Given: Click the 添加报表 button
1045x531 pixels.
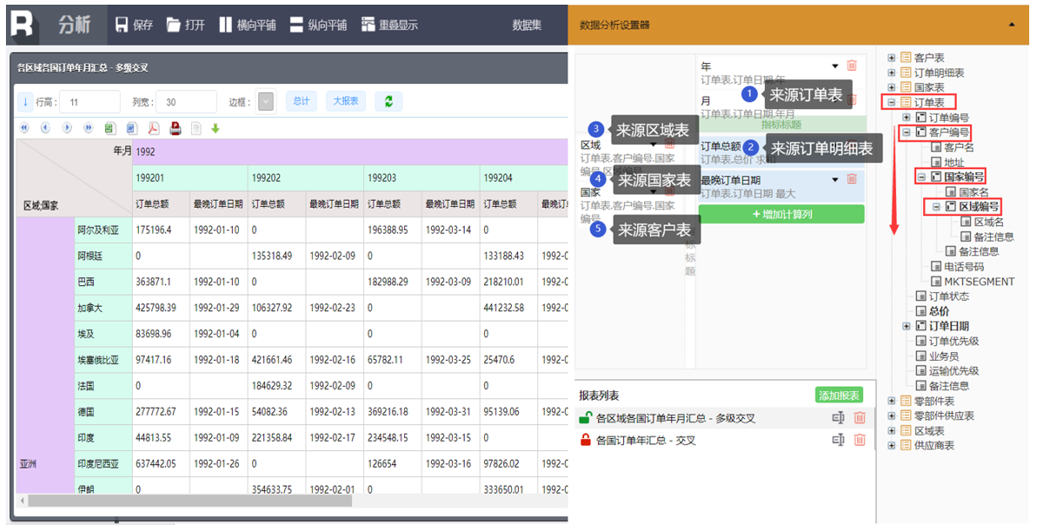Looking at the screenshot, I should tap(838, 395).
